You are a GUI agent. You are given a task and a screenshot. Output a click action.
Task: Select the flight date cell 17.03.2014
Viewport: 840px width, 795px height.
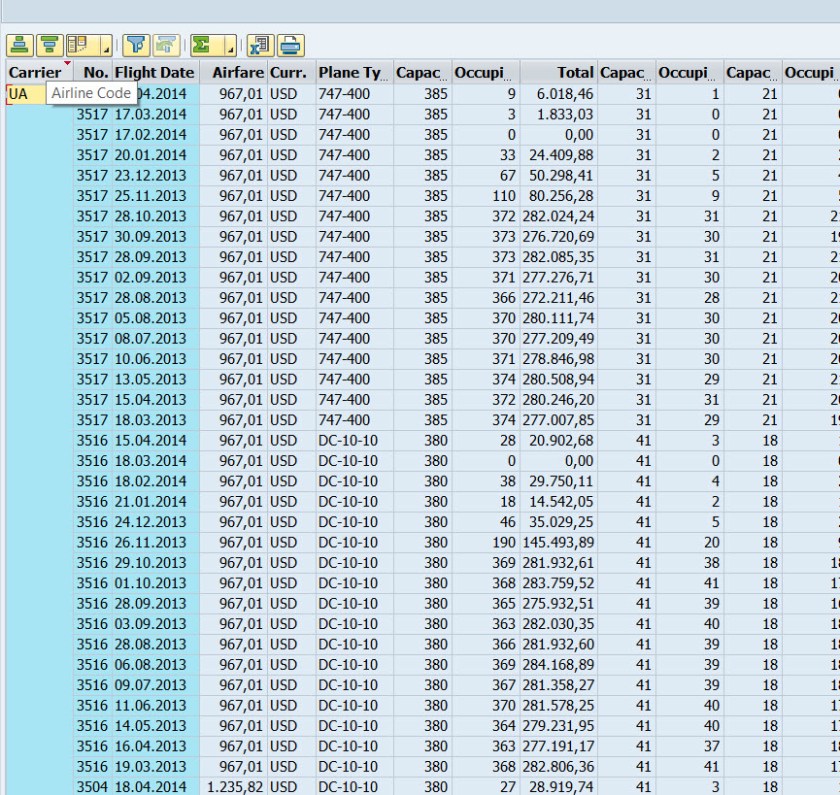pyautogui.click(x=150, y=114)
